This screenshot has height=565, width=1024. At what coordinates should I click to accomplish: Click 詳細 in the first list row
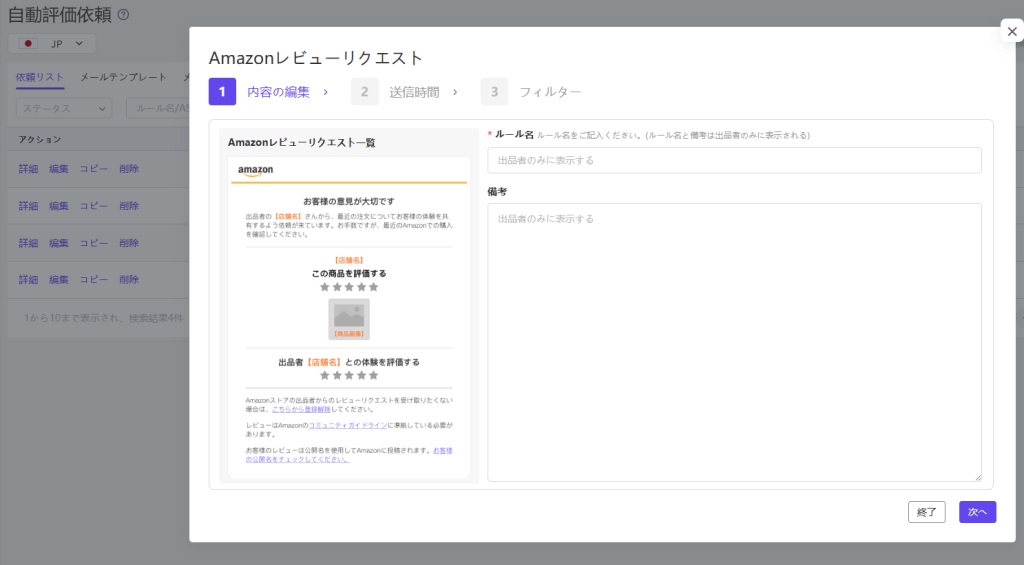tap(28, 169)
